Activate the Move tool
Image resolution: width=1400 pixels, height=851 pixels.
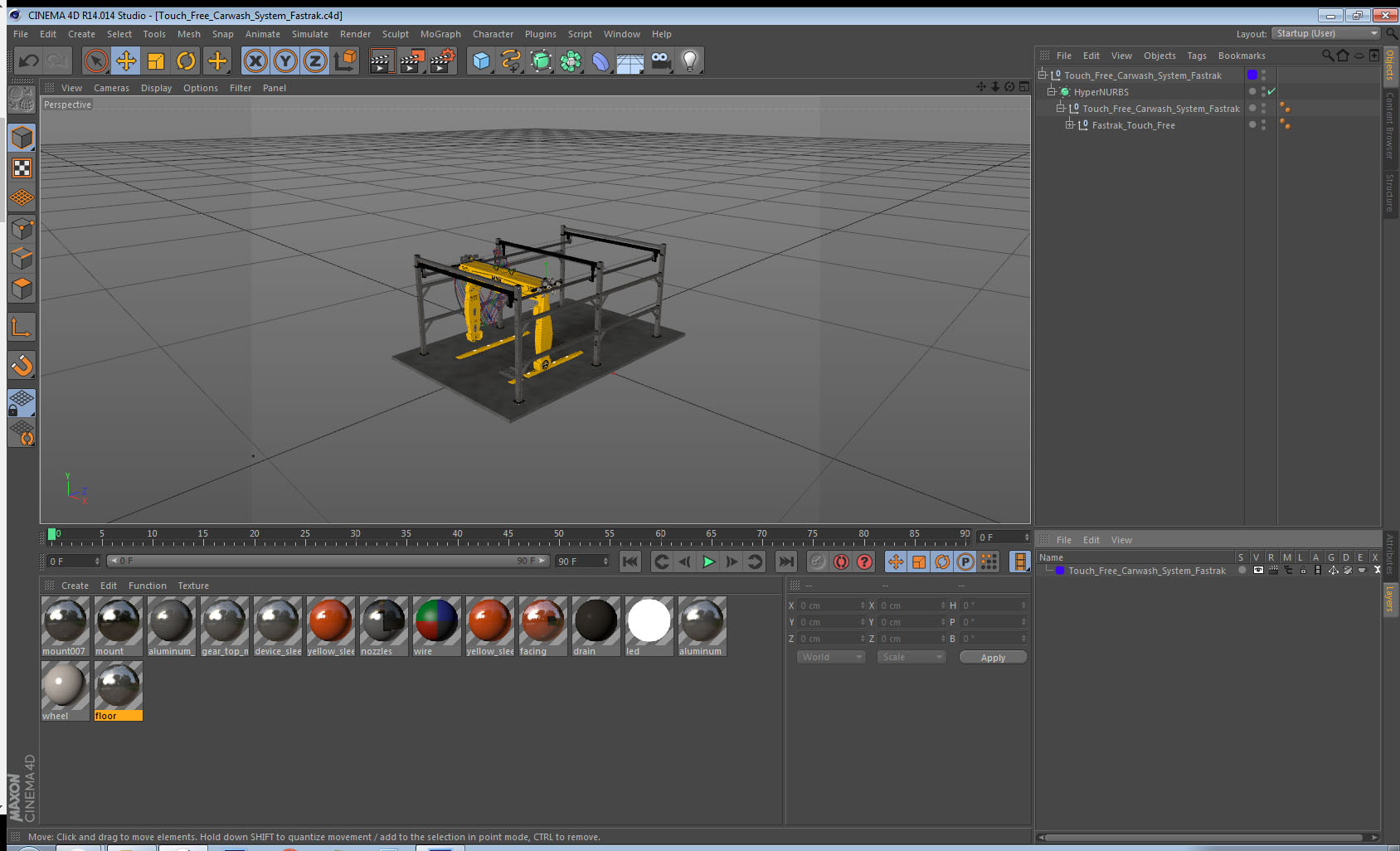pos(126,61)
